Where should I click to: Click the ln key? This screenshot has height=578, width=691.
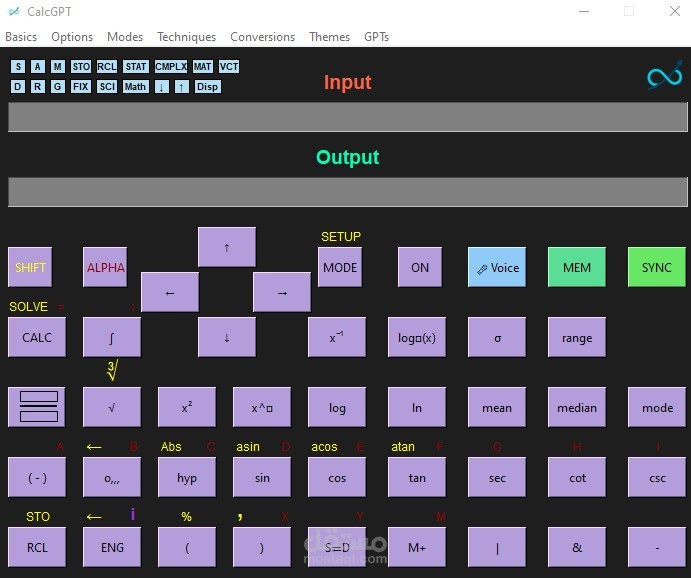(417, 407)
